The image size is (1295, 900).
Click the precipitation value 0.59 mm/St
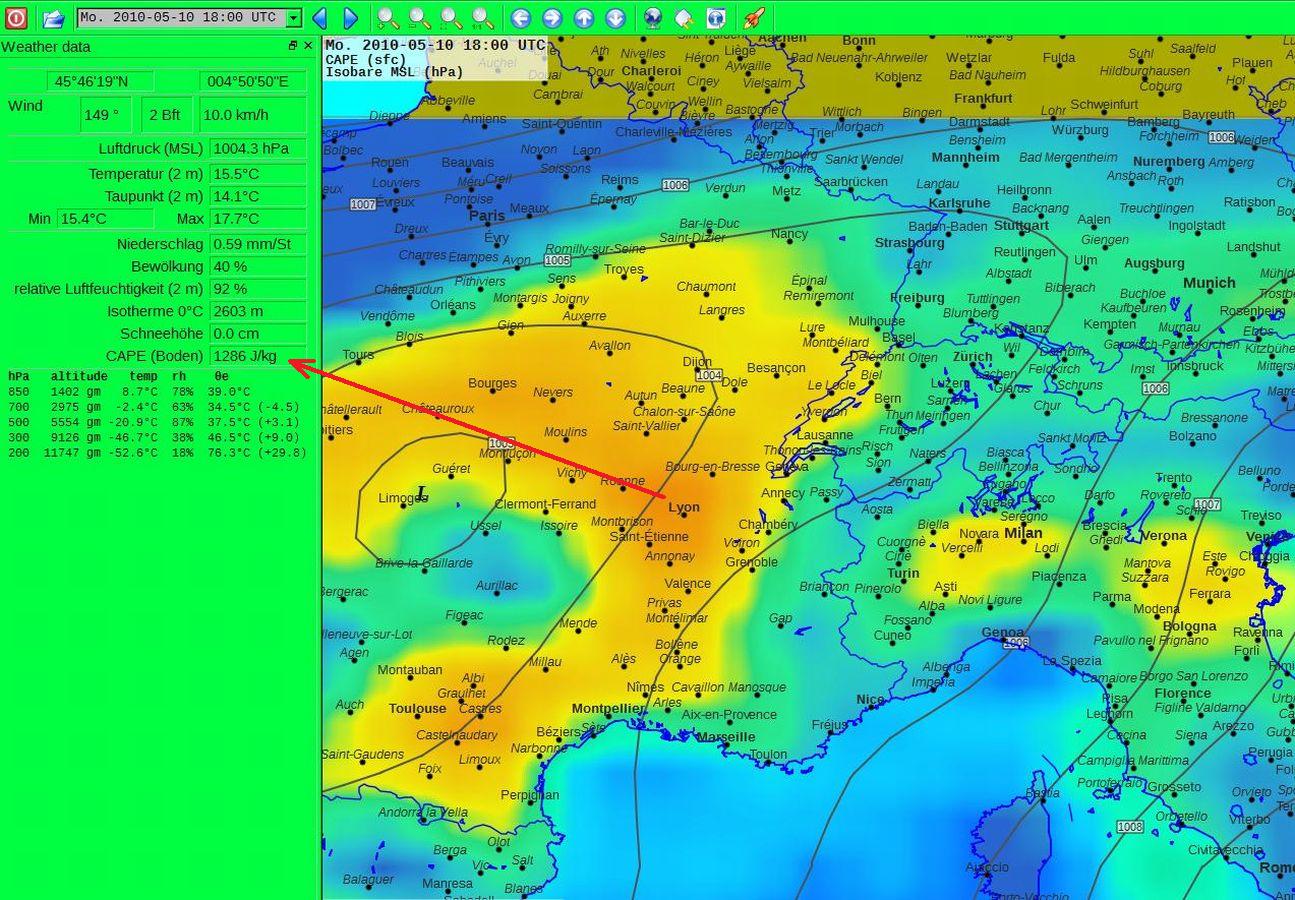[258, 244]
